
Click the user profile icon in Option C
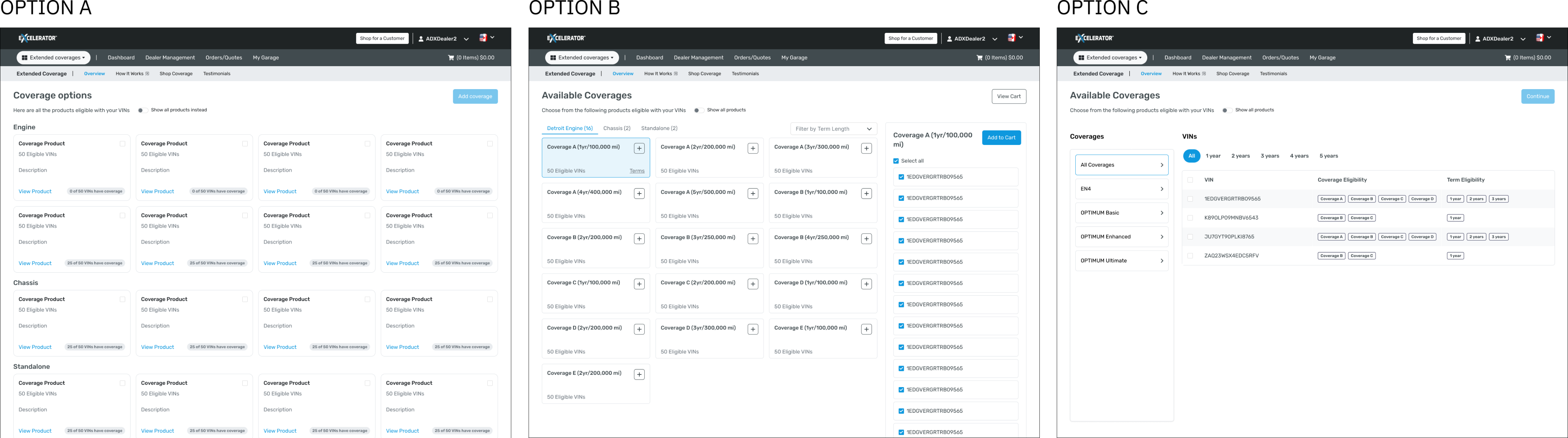click(x=1478, y=38)
